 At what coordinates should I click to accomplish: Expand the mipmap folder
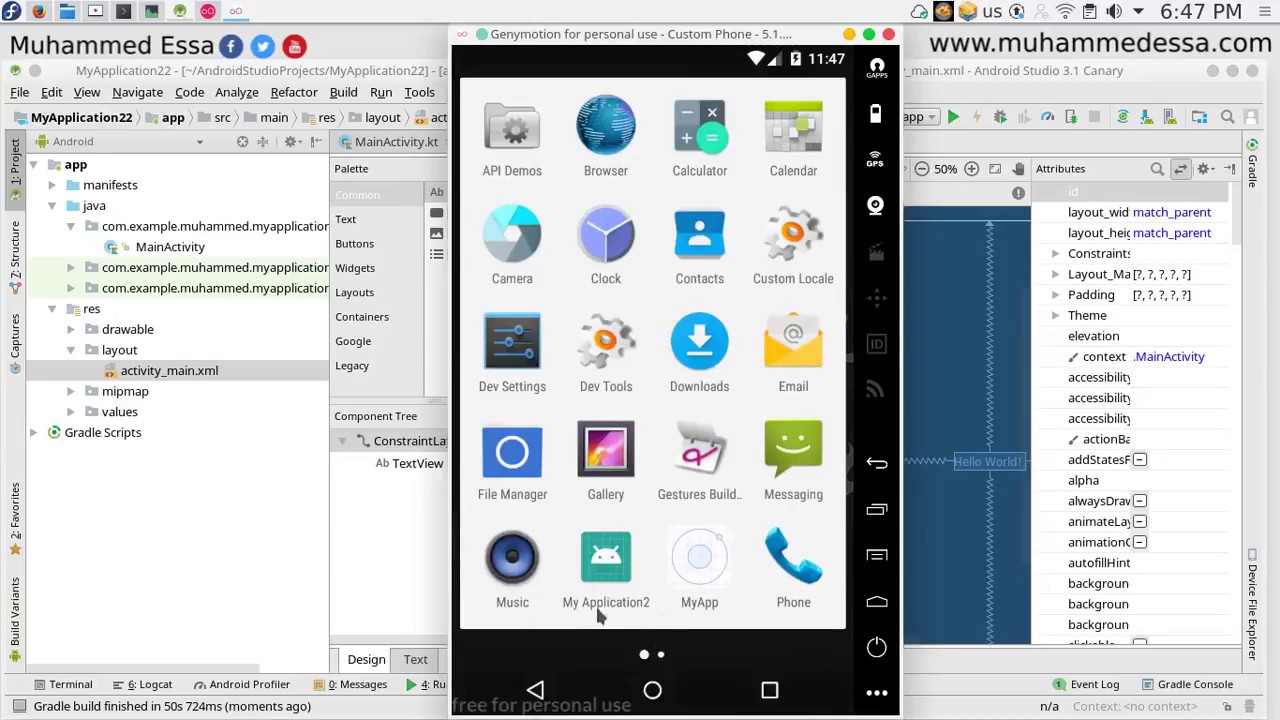pos(70,391)
